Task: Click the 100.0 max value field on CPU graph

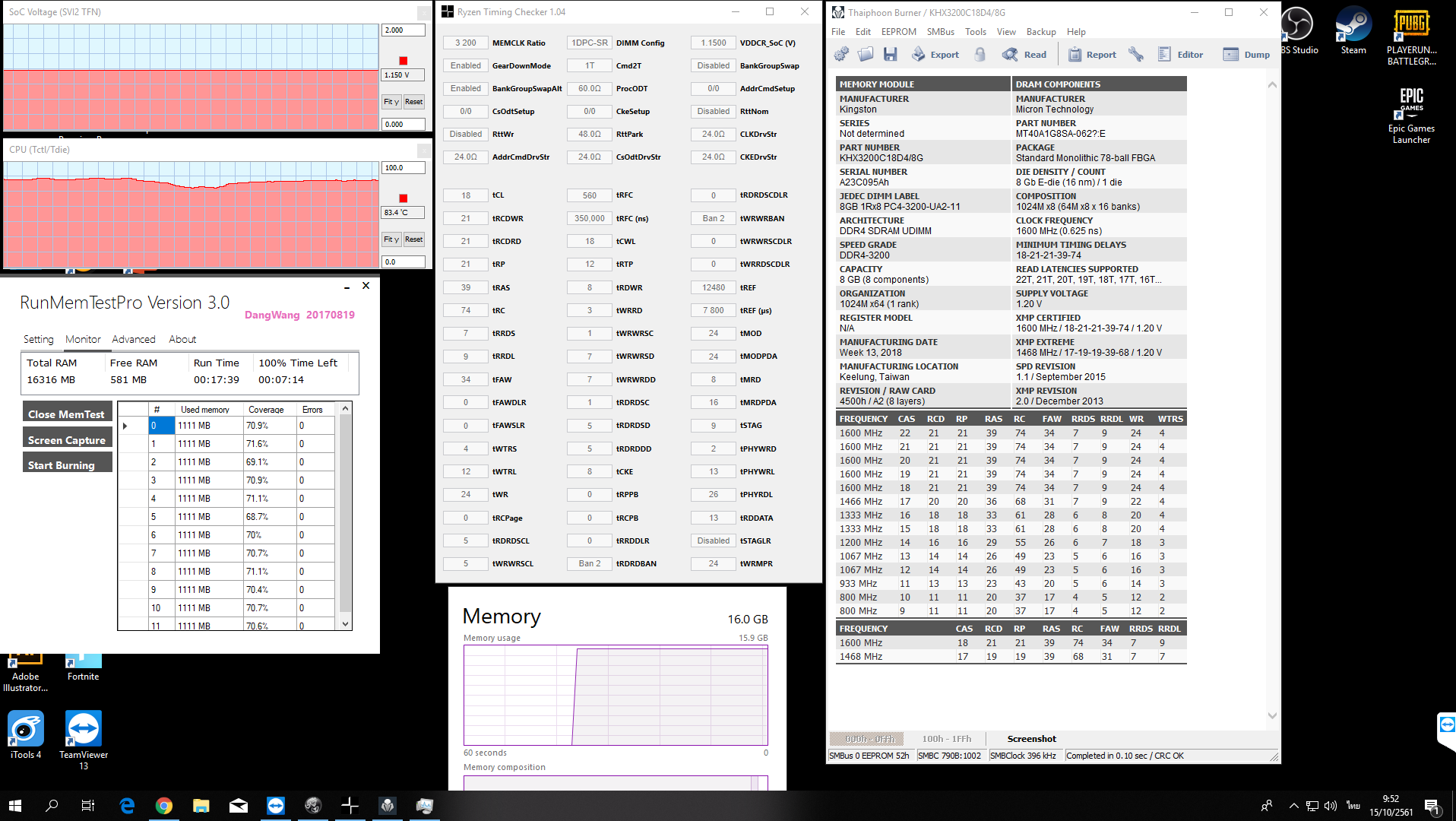Action: [403, 168]
